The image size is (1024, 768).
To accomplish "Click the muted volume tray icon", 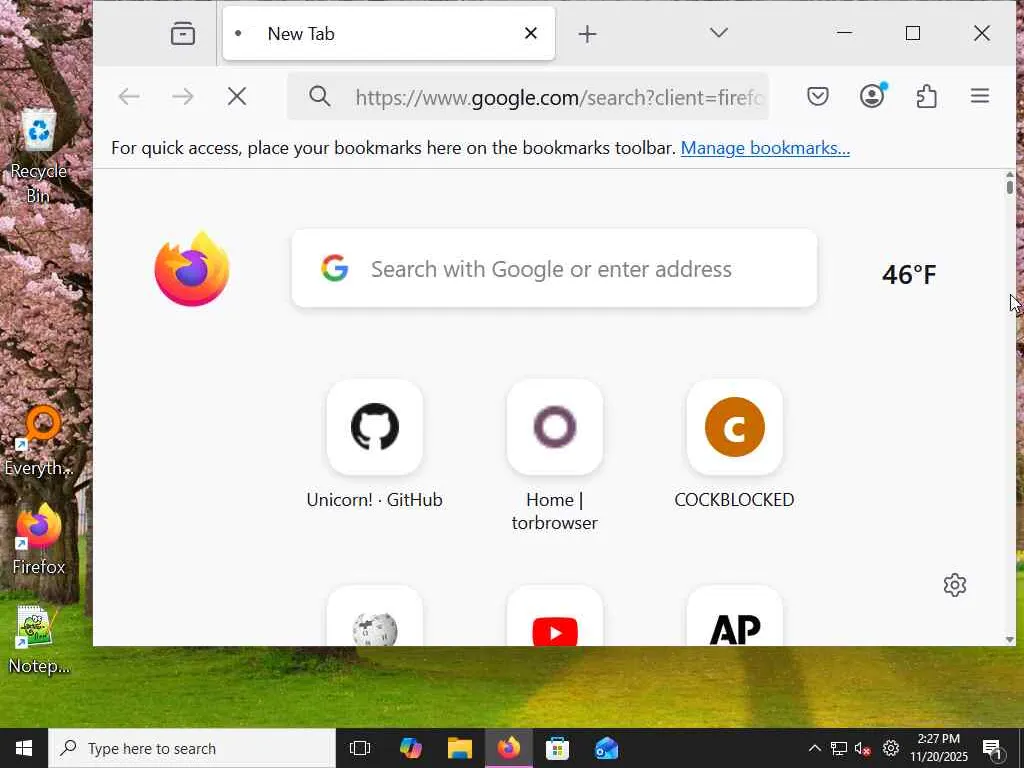I will click(x=863, y=748).
